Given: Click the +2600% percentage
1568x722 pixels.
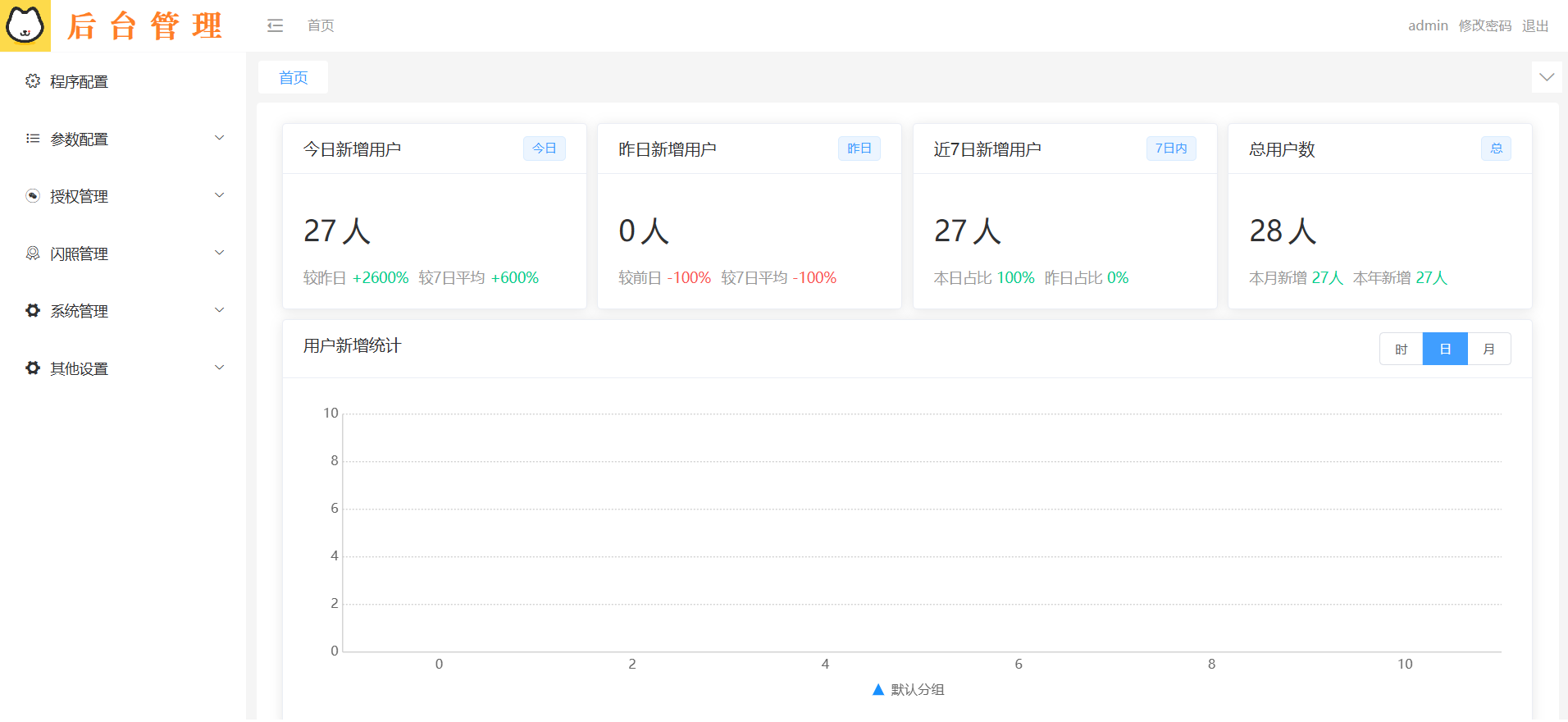Looking at the screenshot, I should (x=381, y=278).
